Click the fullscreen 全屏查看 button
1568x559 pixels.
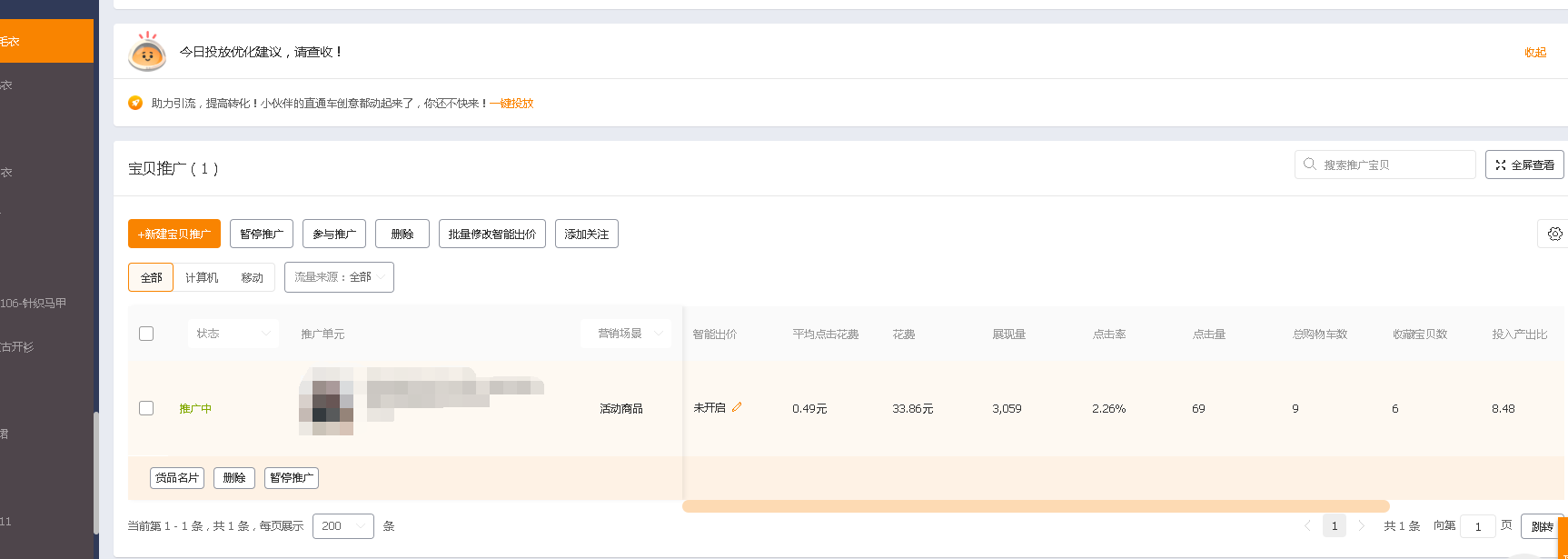click(1523, 165)
